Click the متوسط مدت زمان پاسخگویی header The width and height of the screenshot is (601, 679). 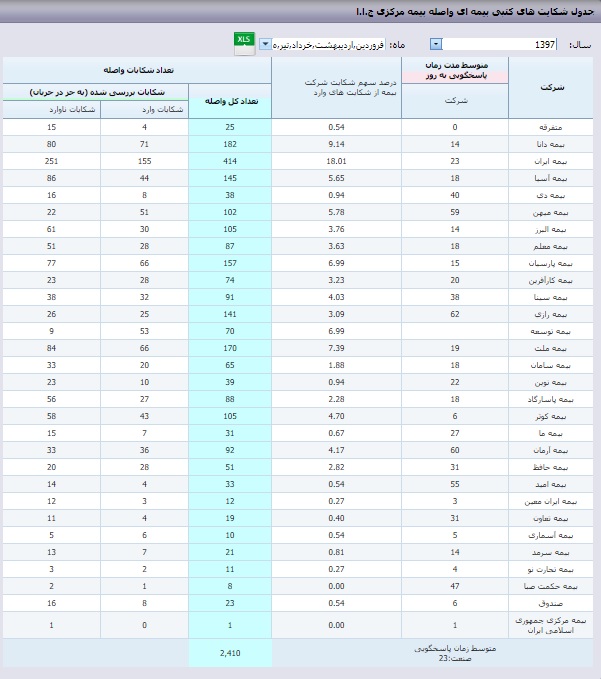point(455,70)
